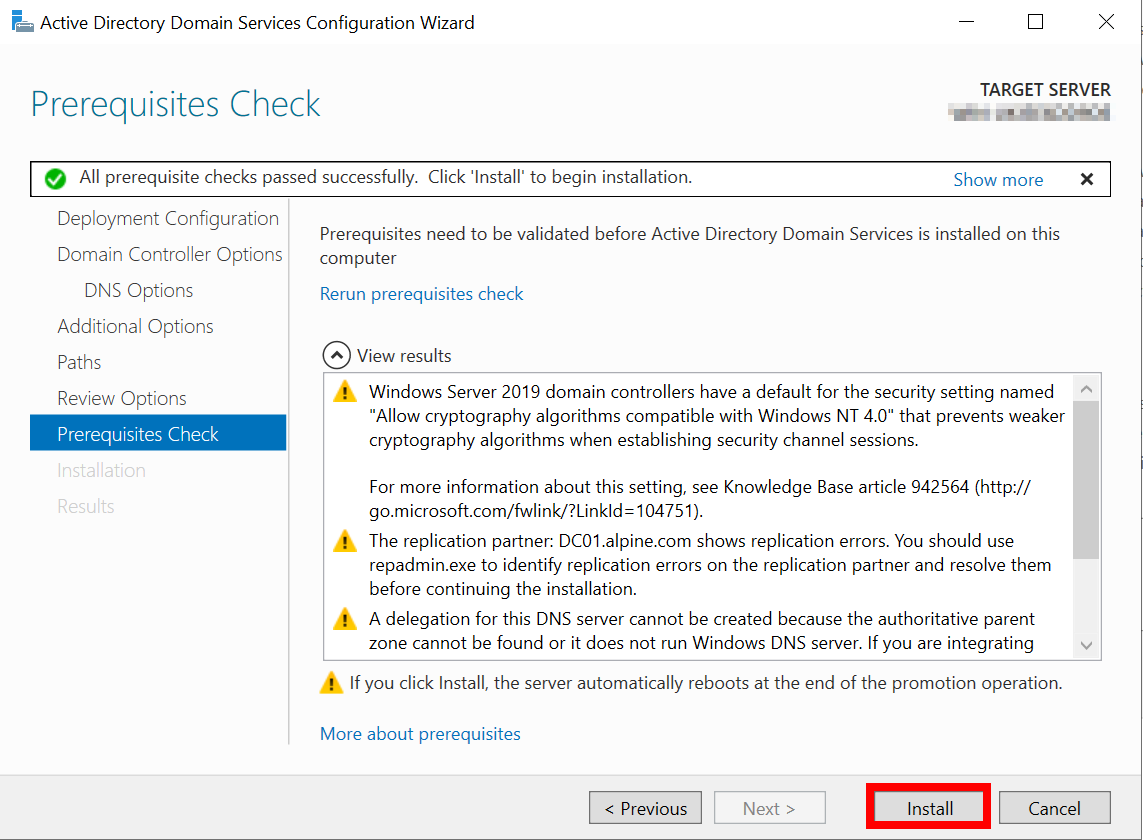Select Review Options step
The height and width of the screenshot is (840, 1143).
122,398
